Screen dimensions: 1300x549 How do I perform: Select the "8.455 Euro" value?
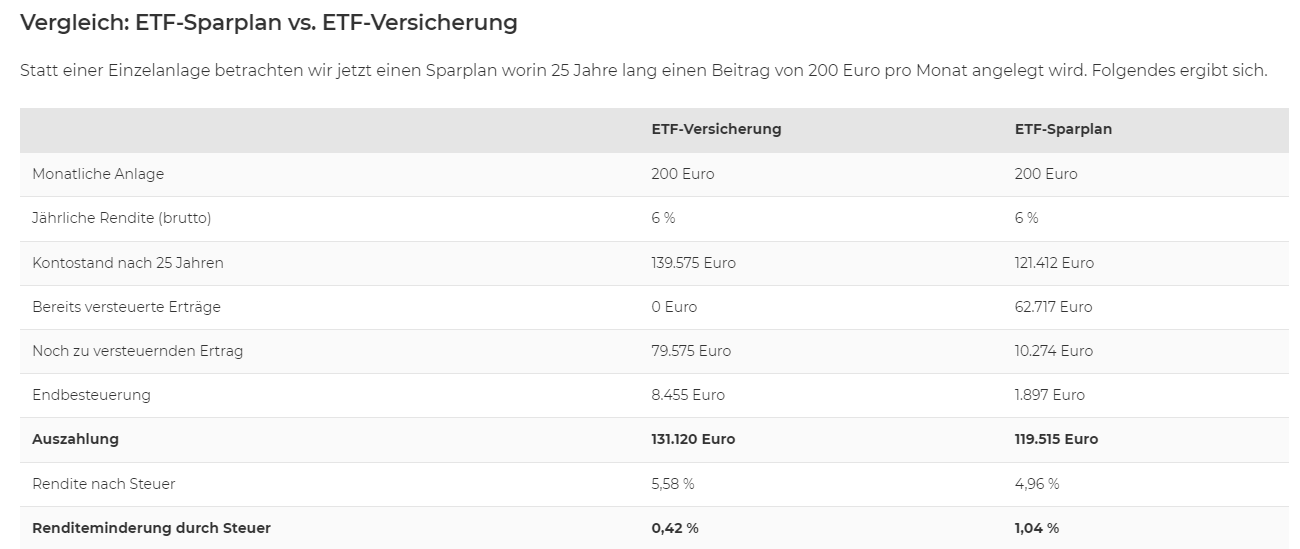coord(688,395)
